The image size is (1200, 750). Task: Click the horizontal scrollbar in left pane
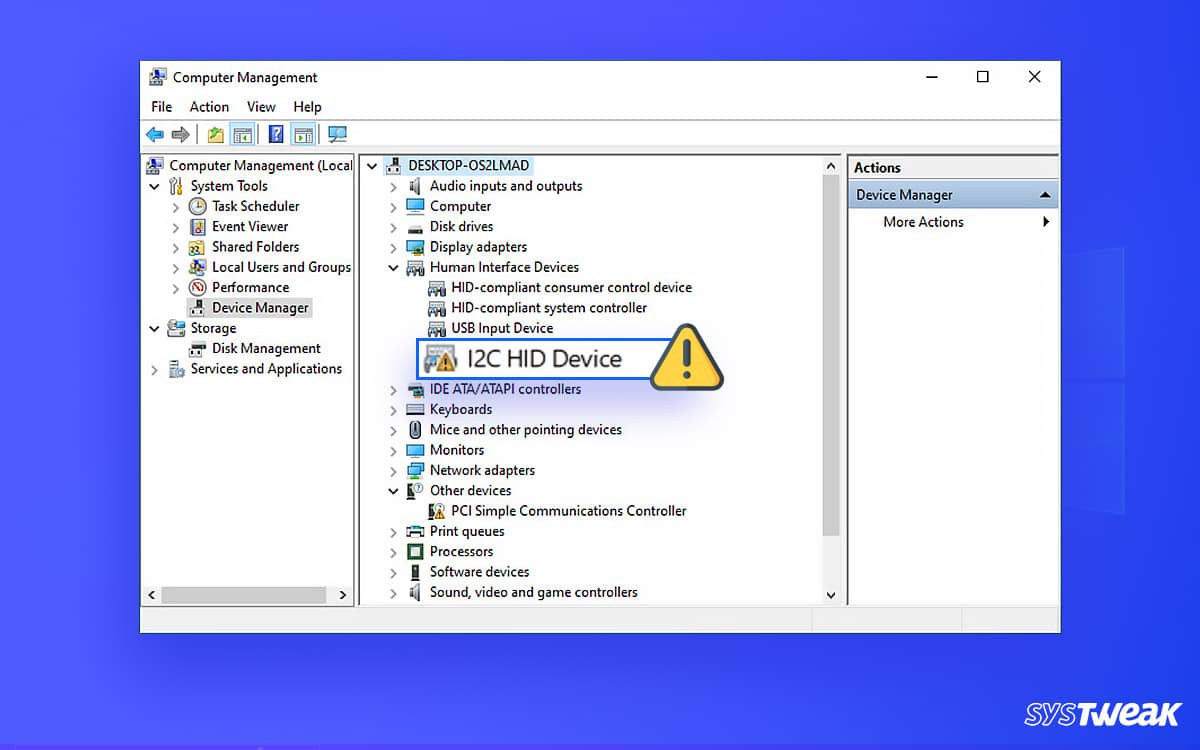(245, 594)
